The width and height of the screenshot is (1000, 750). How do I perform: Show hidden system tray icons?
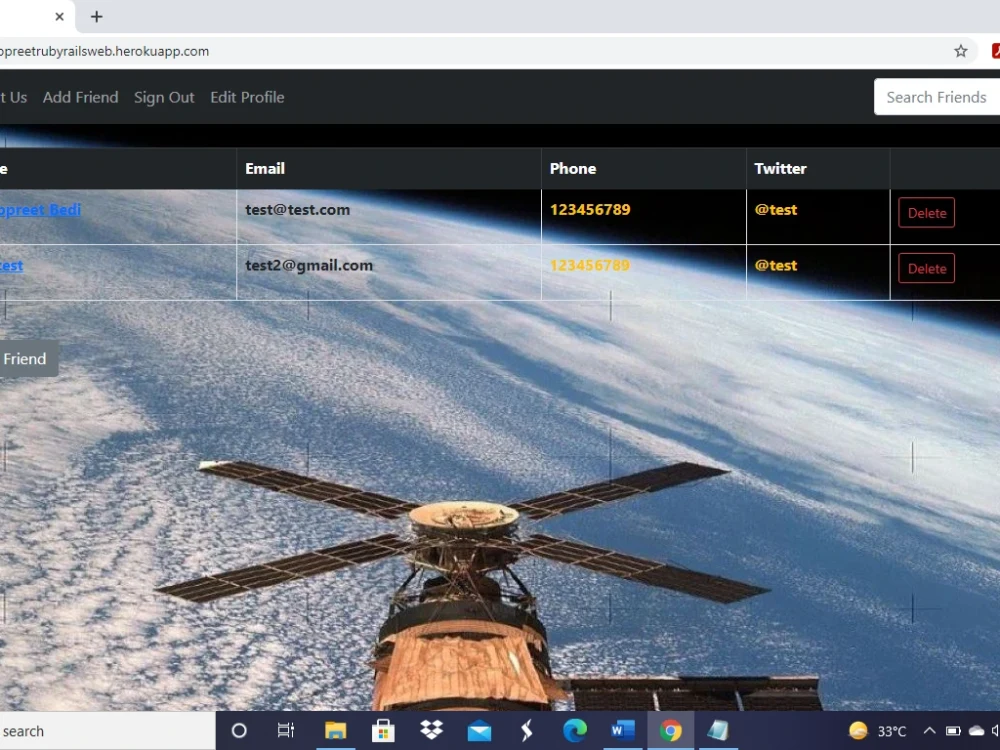[929, 731]
